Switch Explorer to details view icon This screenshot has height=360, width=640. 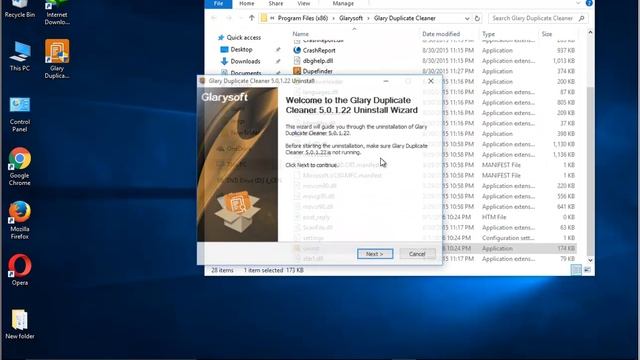coord(576,270)
